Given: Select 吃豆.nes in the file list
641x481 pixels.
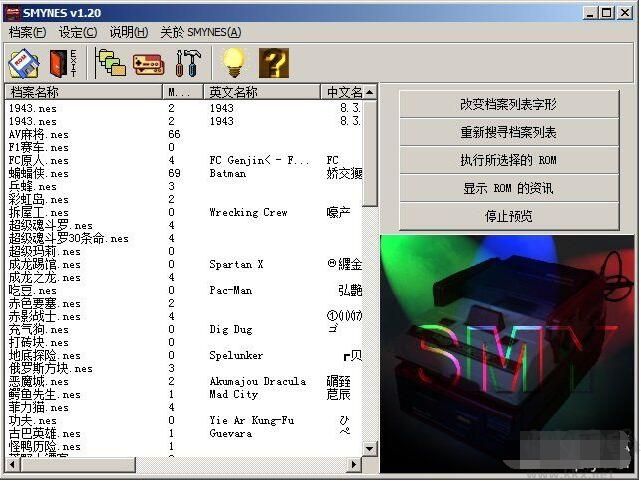Looking at the screenshot, I should (x=33, y=291).
